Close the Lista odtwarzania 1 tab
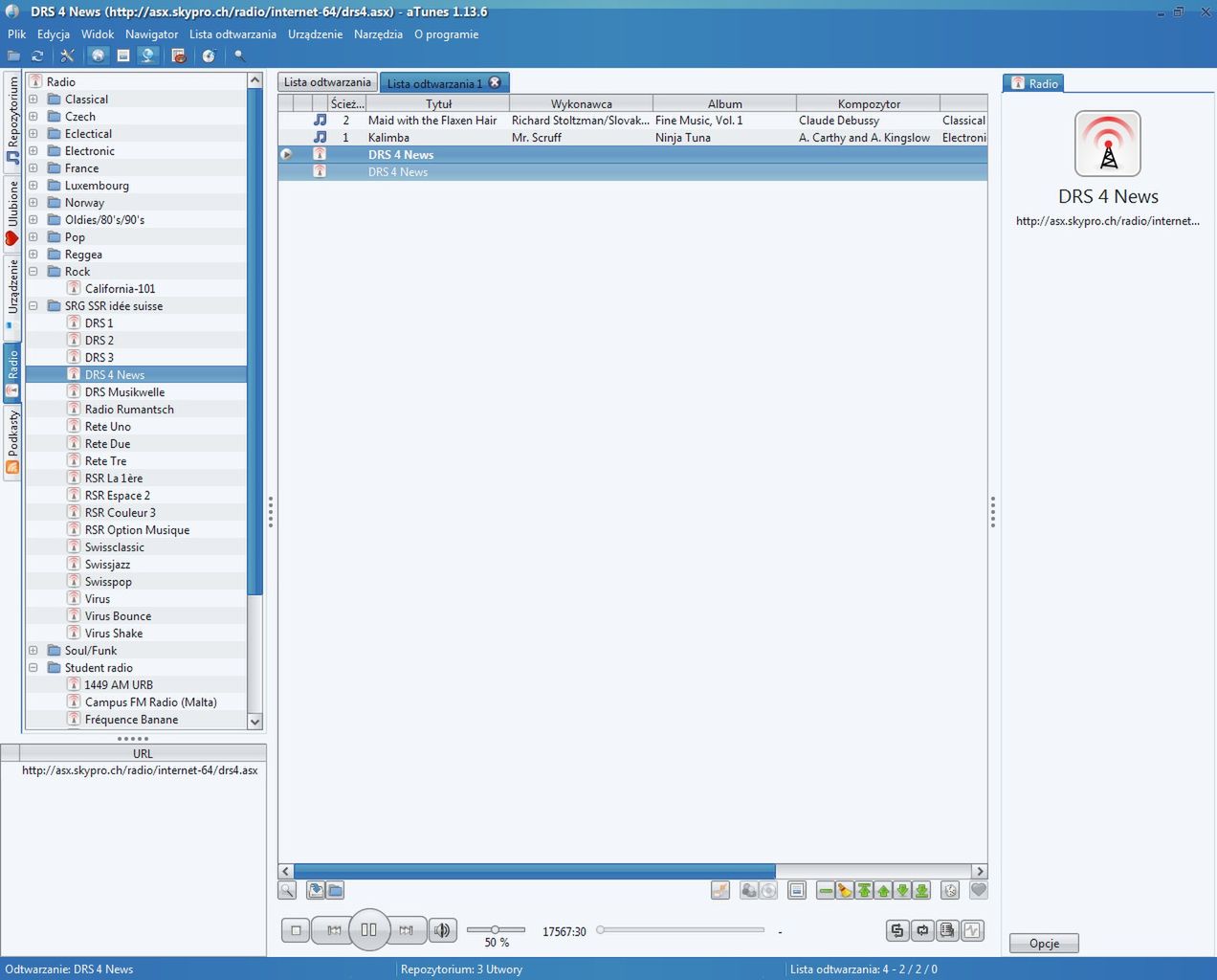The width and height of the screenshot is (1217, 980). point(495,82)
